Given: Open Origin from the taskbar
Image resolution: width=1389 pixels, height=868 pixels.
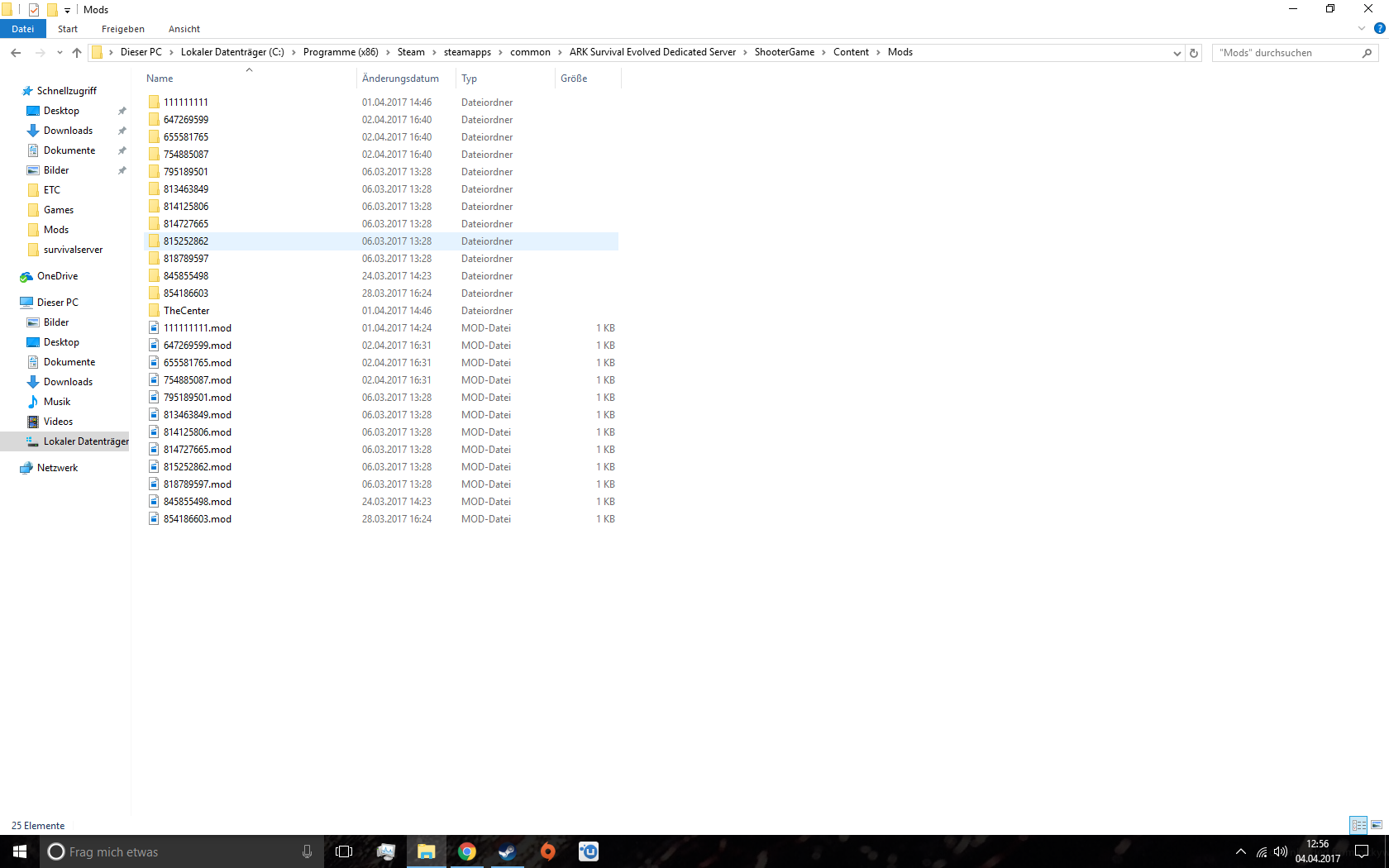Looking at the screenshot, I should [x=547, y=851].
